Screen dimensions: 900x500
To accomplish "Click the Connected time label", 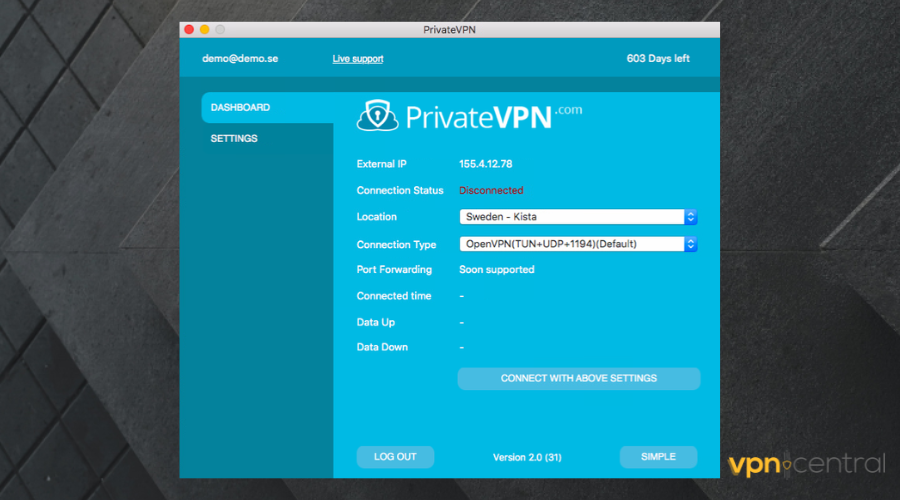I will (394, 296).
